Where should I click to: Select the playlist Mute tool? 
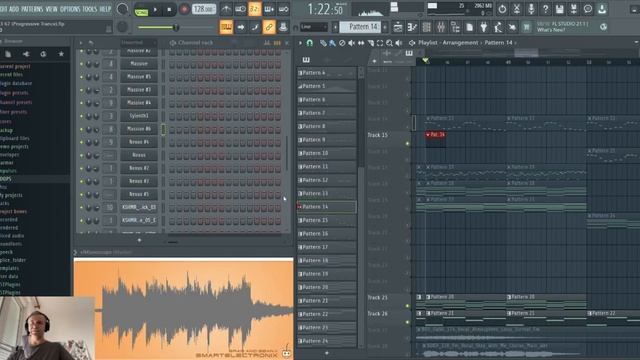click(x=351, y=43)
